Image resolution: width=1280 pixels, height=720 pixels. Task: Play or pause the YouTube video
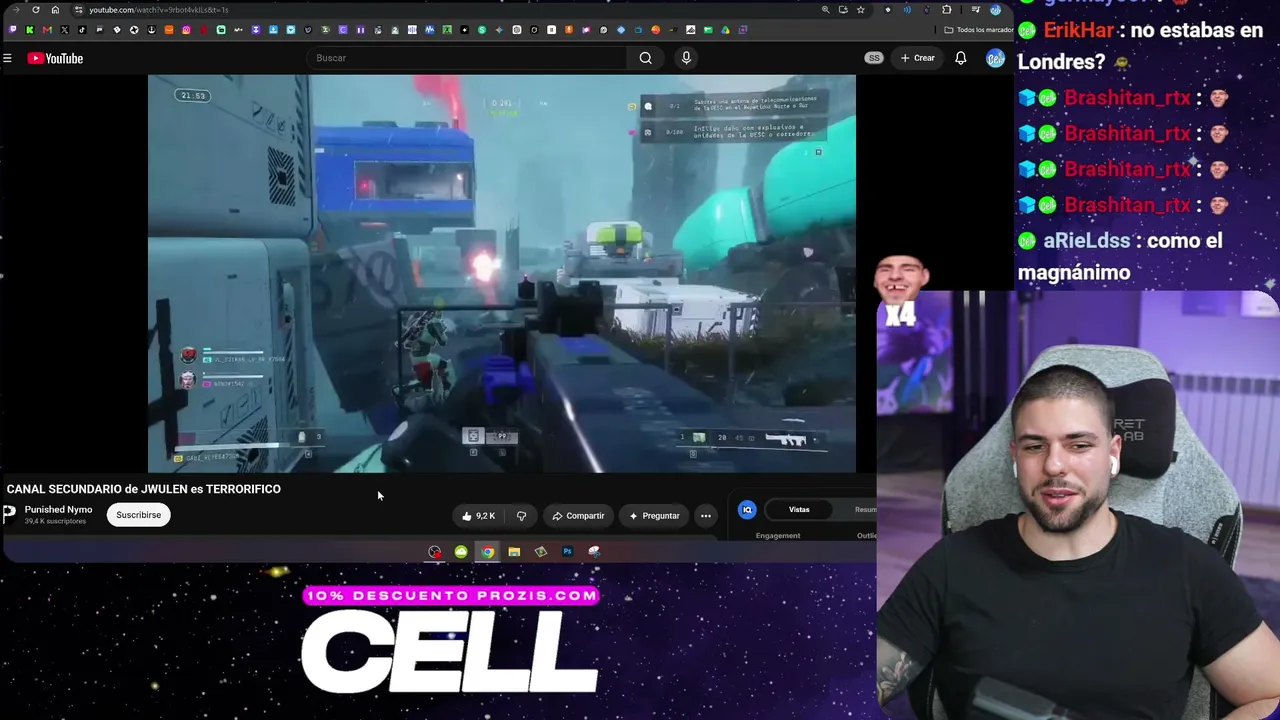tap(502, 273)
